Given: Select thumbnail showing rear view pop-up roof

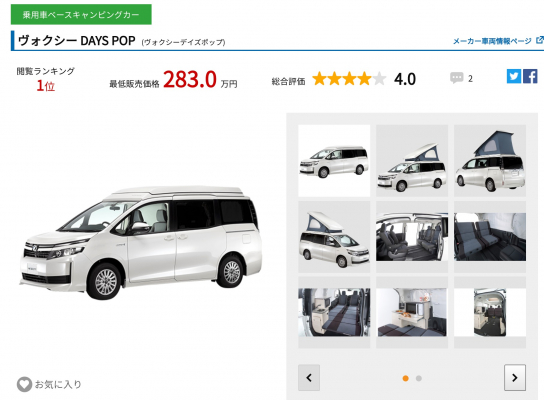Looking at the screenshot, I should coord(490,161).
